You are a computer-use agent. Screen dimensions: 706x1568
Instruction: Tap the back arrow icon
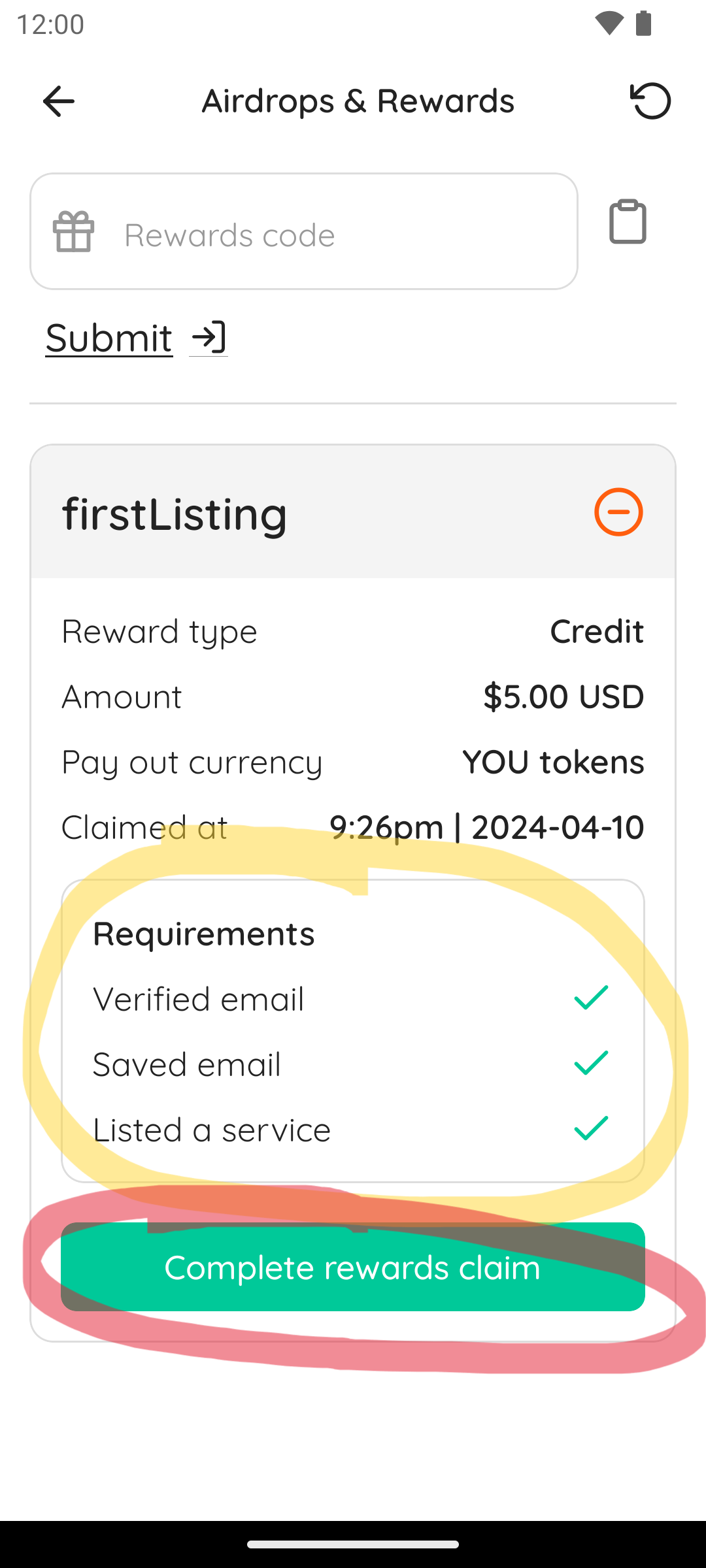coord(59,101)
